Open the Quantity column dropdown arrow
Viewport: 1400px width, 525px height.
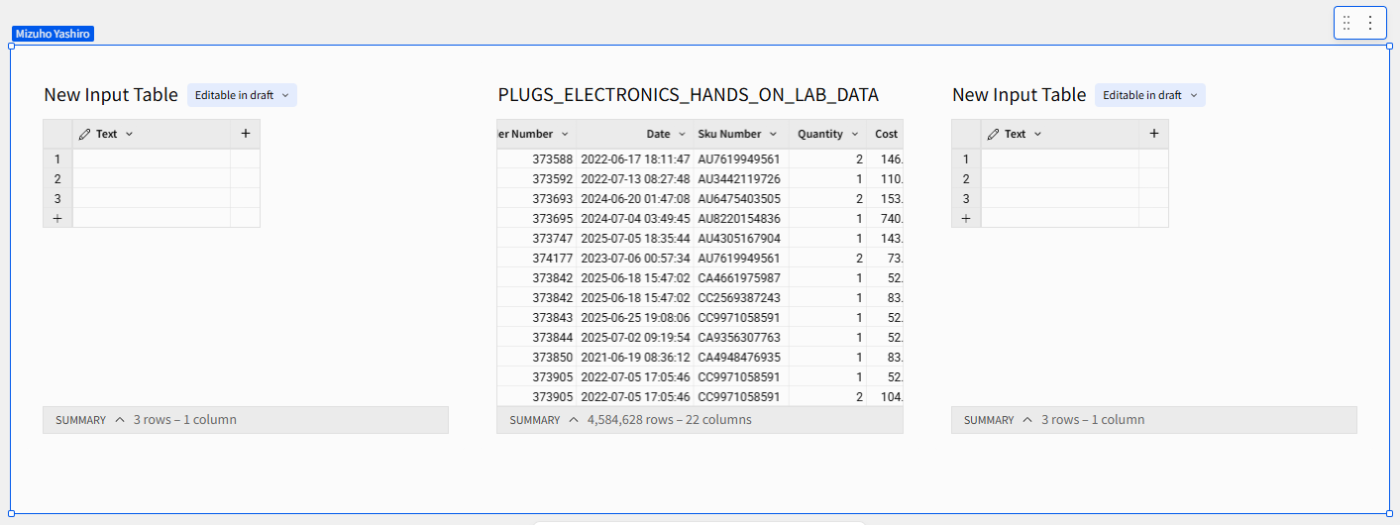(x=854, y=134)
